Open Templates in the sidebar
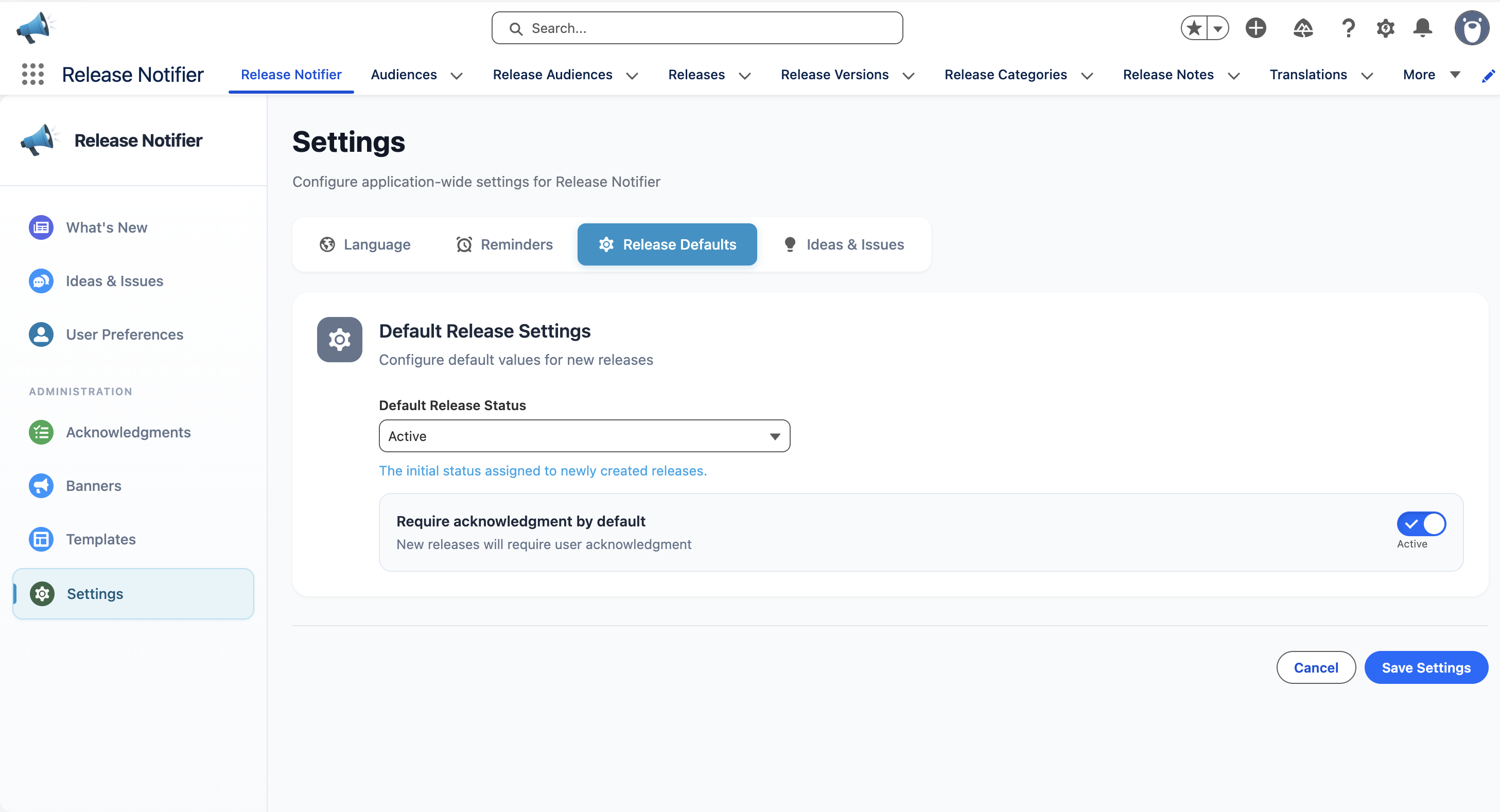Screen dimensions: 1500x812 133,540
